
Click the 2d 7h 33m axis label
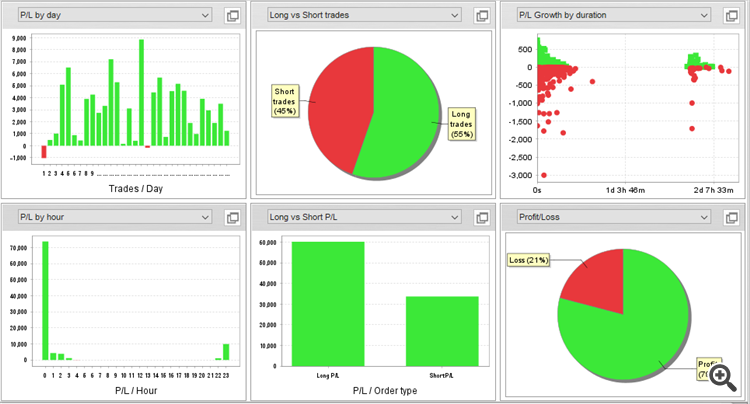coord(714,190)
